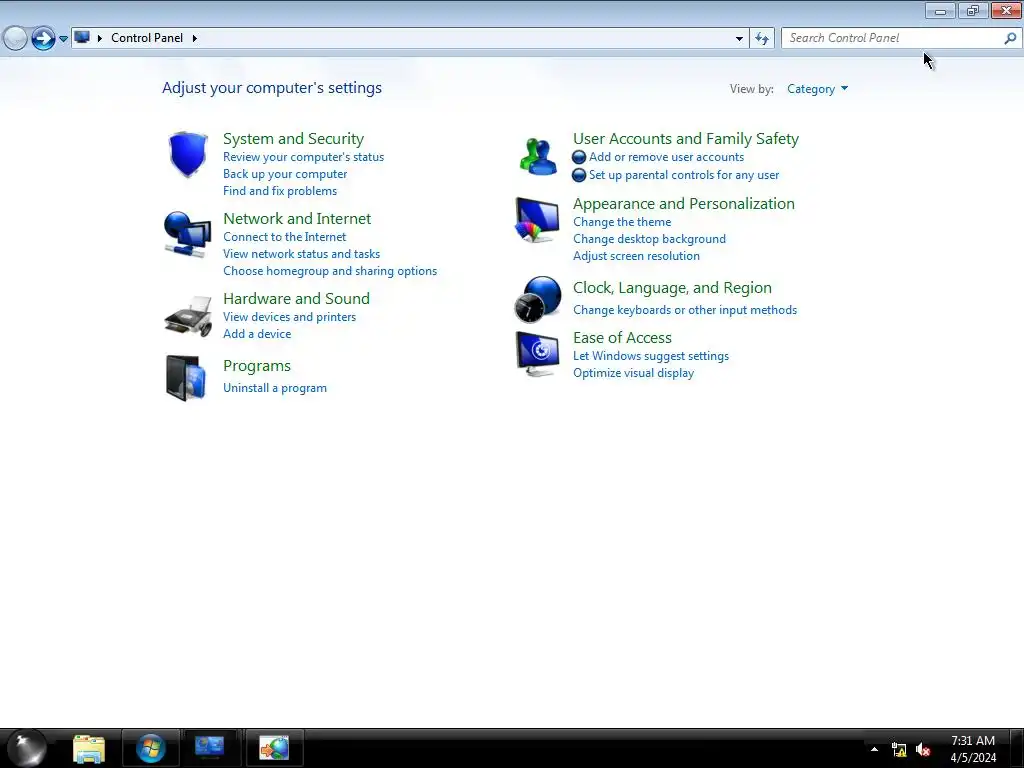Click the Control Panel breadcrumb text
Screen dimensions: 1024x768
tap(147, 38)
